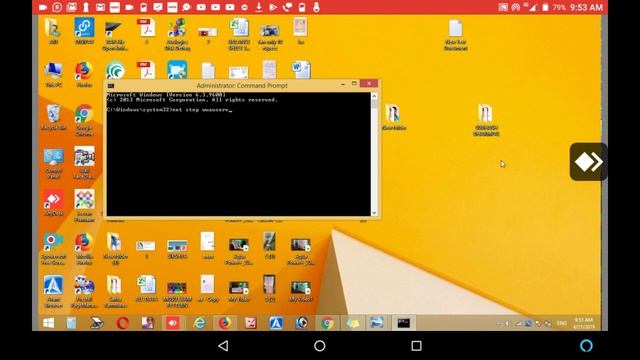Viewport: 640px width, 360px height.
Task: Click the Command Prompt scrollbar up arrow
Action: pos(374,96)
